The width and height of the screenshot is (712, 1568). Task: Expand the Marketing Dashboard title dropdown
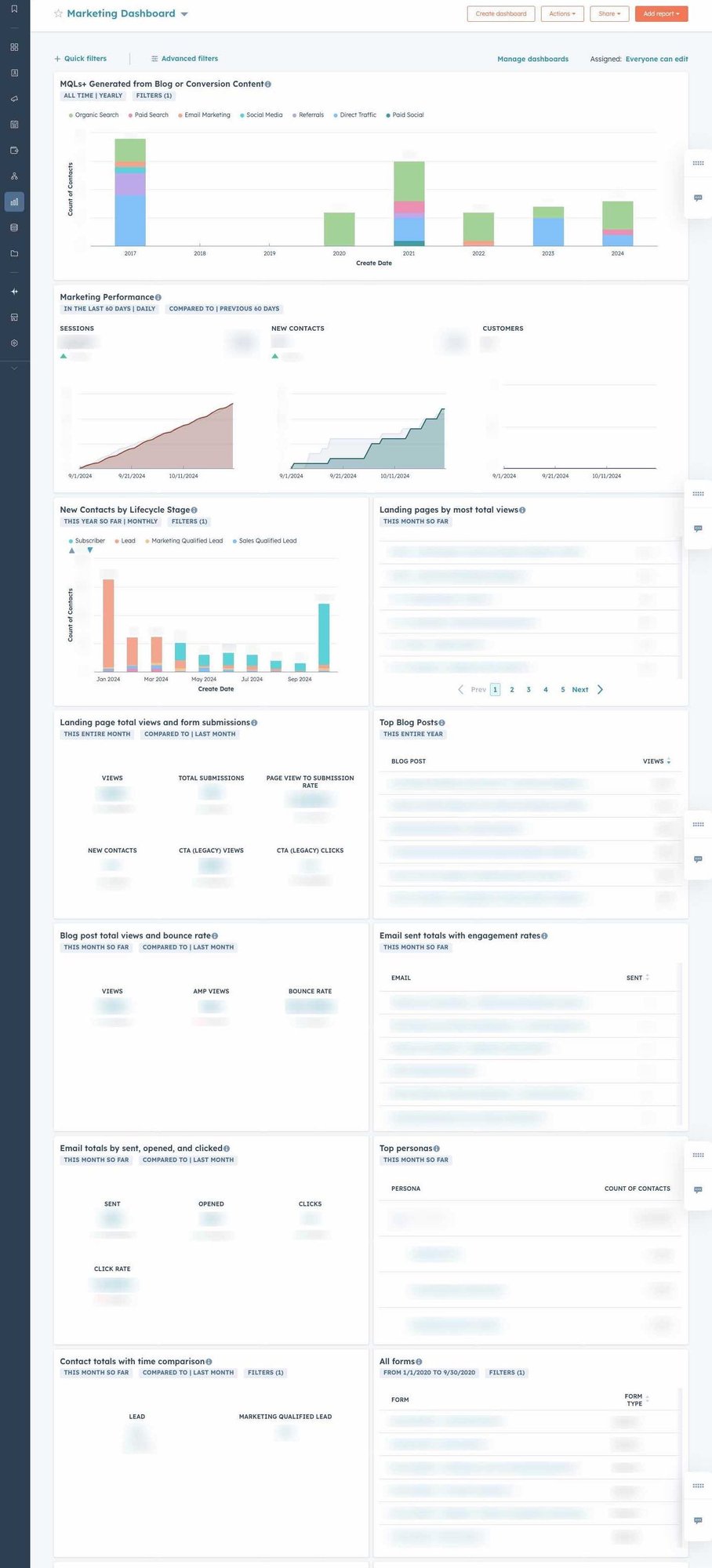coord(184,15)
